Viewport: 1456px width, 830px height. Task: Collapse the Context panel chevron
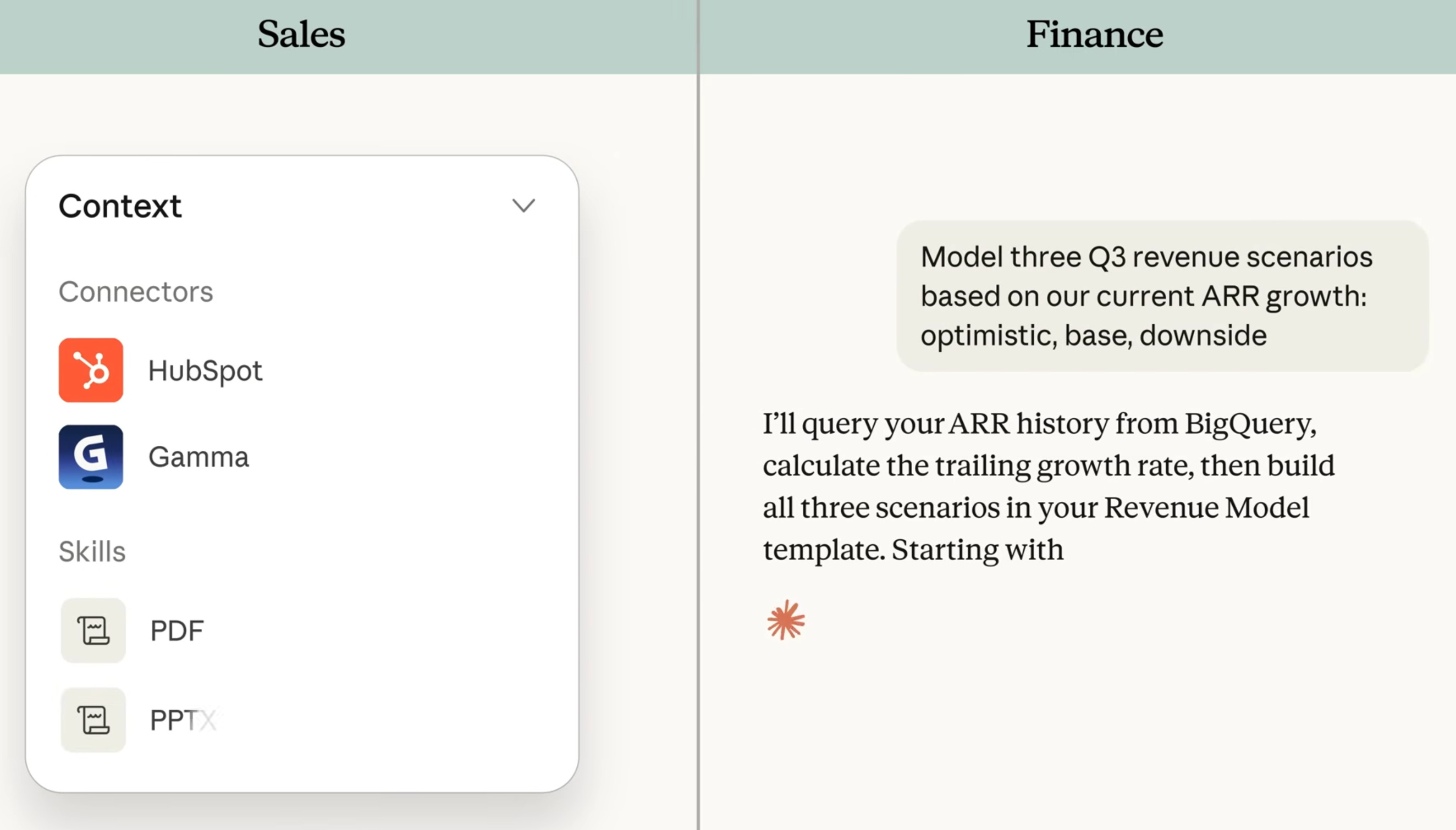coord(523,205)
